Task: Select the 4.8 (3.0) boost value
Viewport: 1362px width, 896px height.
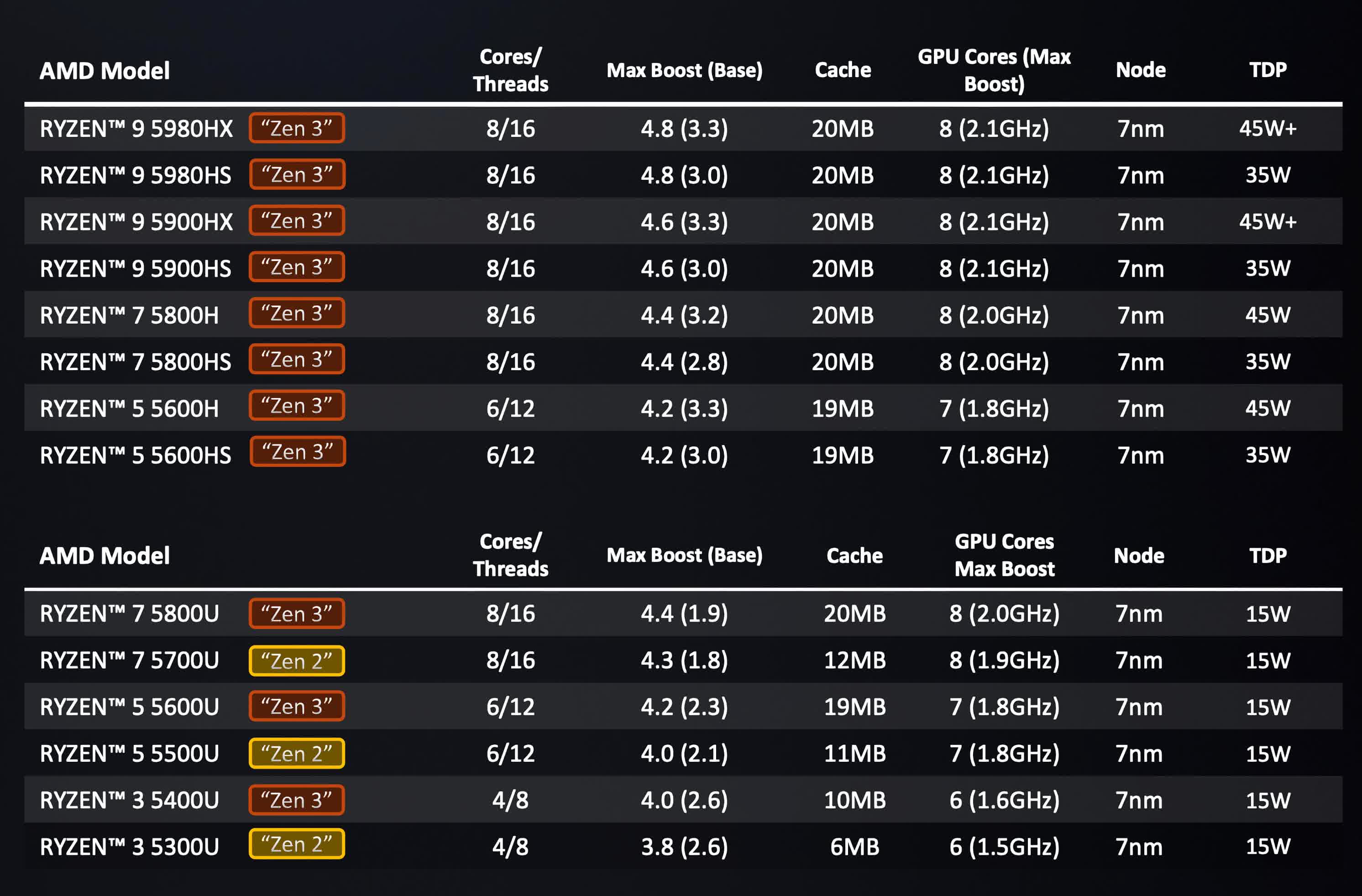Action: [x=685, y=176]
